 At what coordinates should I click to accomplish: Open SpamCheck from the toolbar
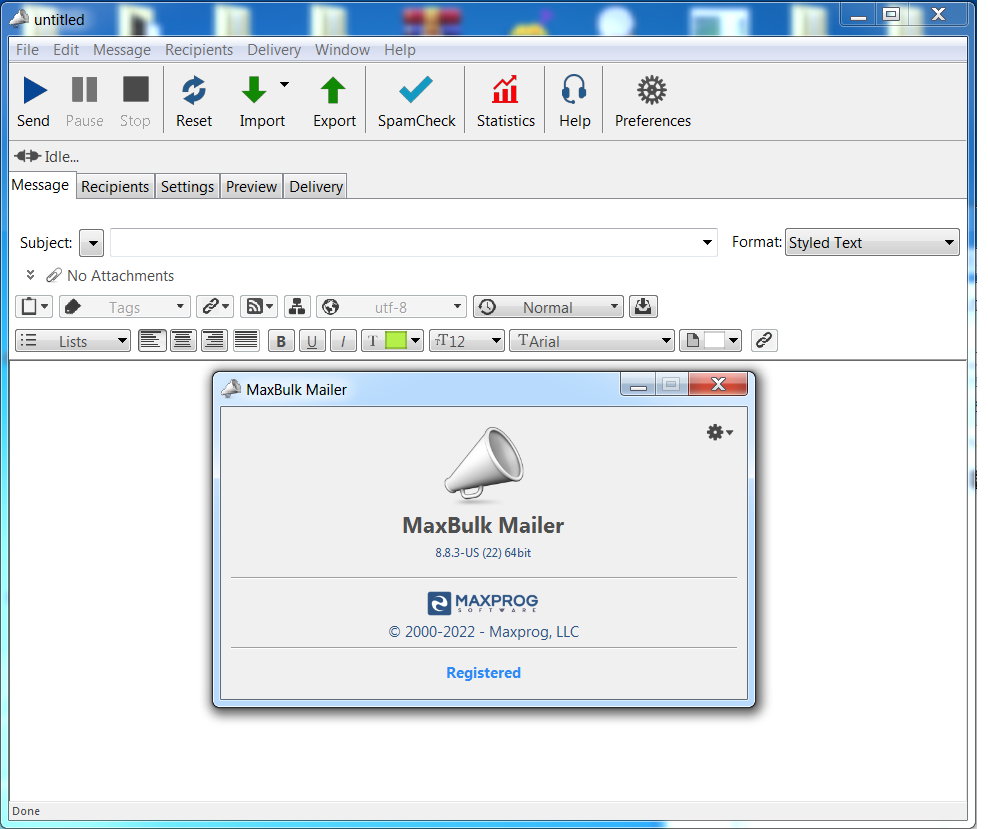[x=416, y=91]
